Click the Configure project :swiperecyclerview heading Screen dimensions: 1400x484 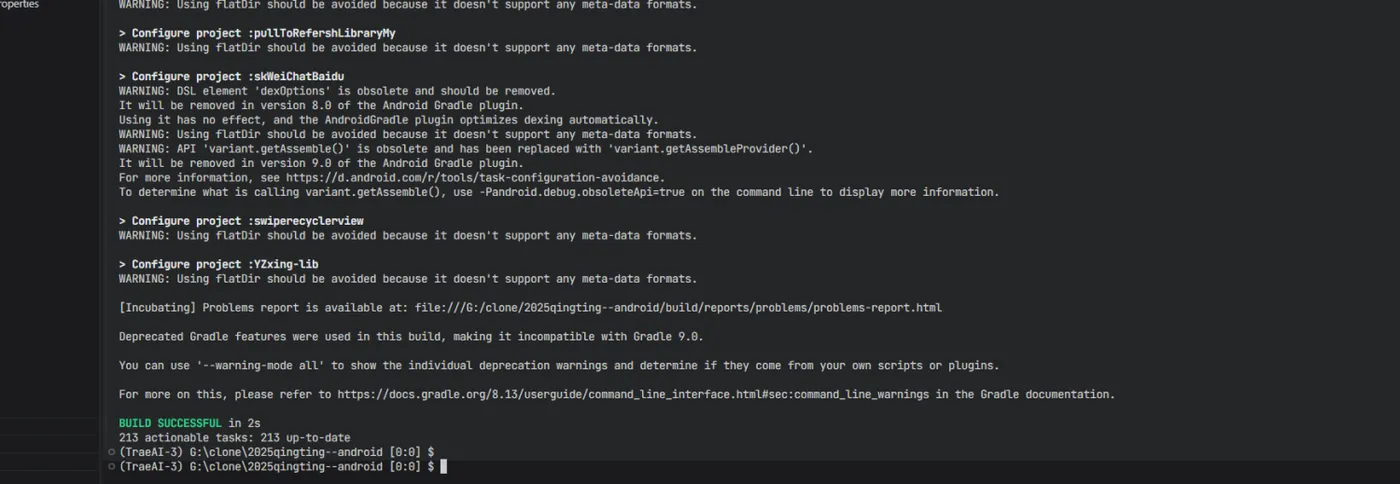[x=241, y=221]
